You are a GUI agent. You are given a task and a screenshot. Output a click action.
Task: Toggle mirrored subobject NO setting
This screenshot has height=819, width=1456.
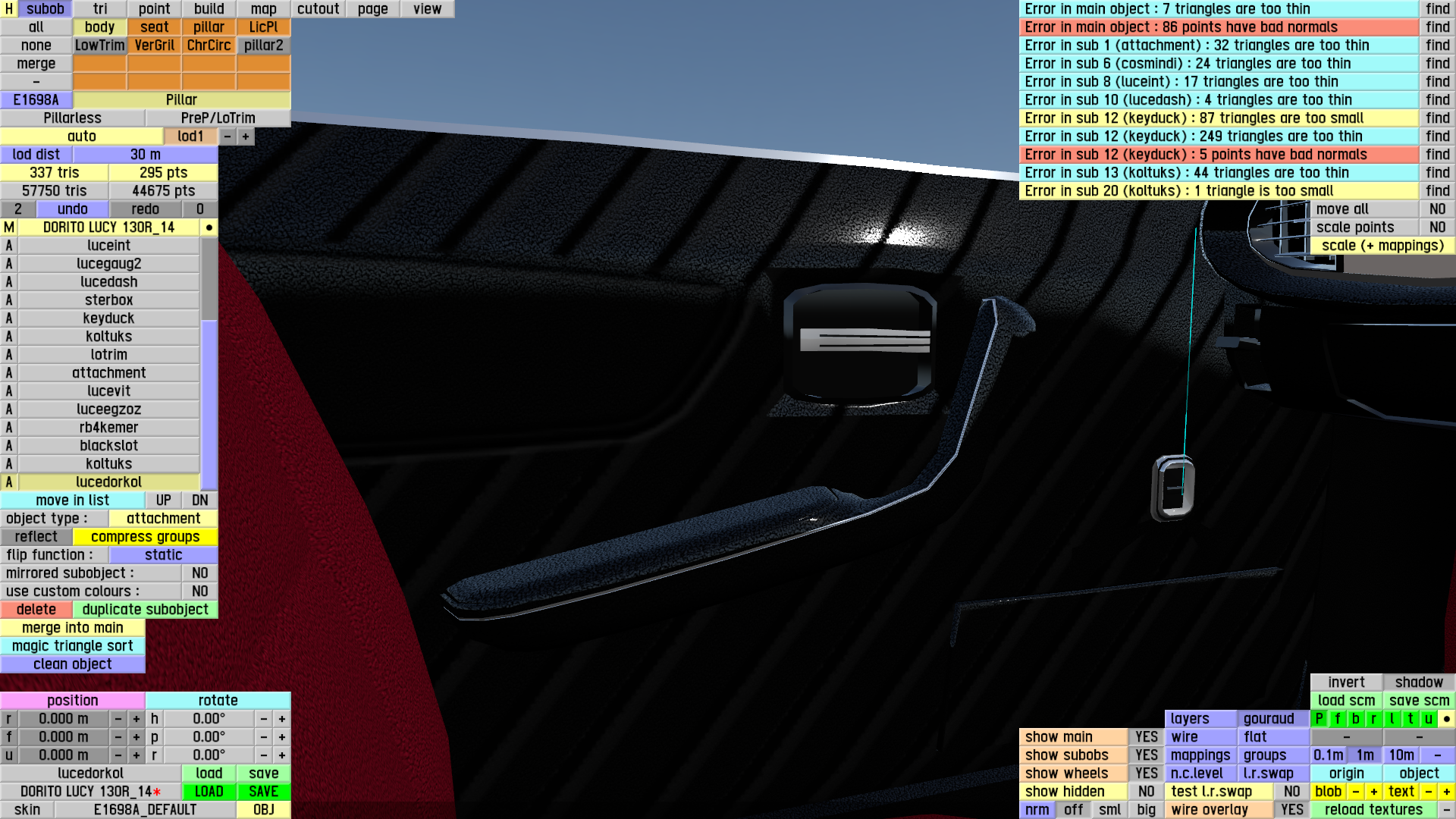tap(199, 573)
